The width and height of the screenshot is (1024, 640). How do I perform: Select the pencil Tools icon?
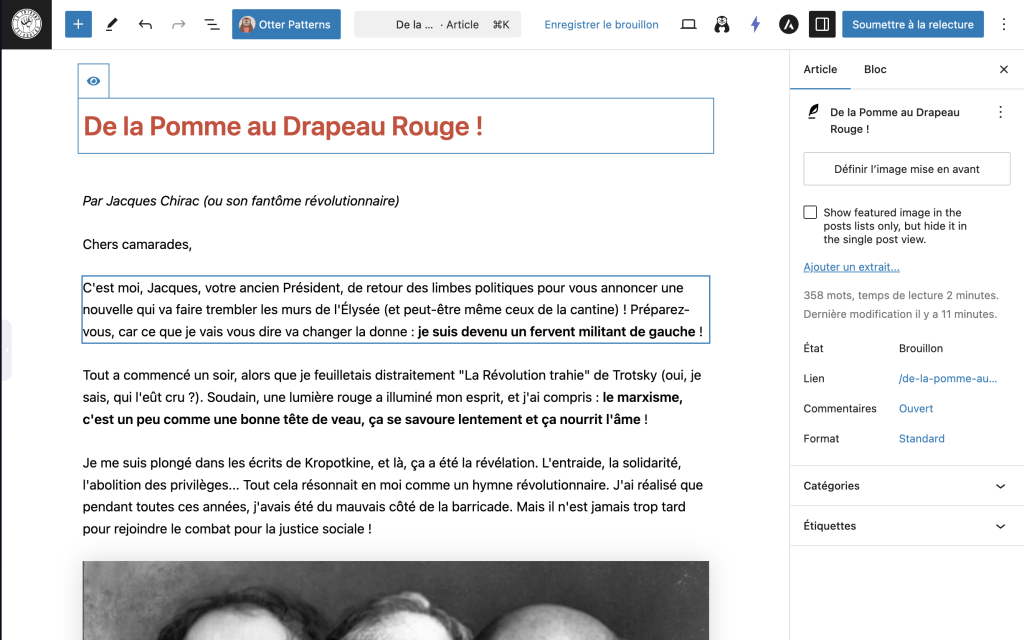point(112,24)
